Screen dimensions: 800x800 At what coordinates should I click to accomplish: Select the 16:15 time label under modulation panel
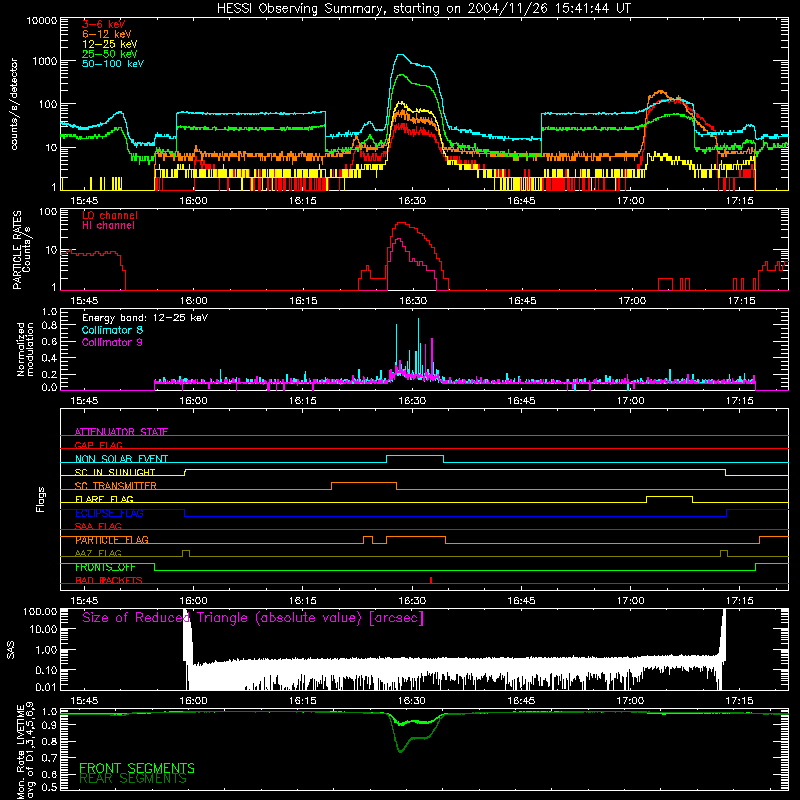(x=303, y=401)
